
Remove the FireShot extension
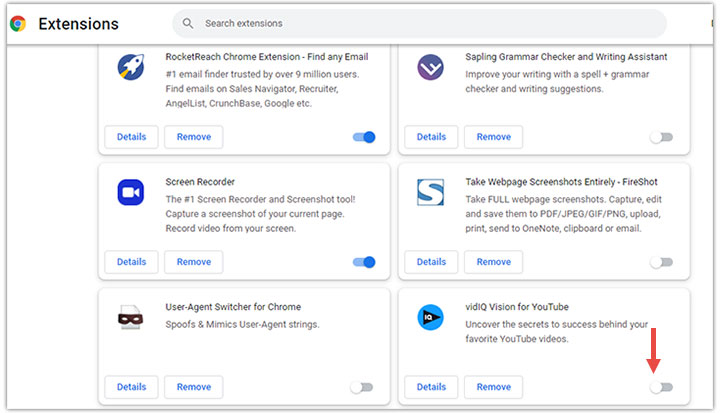coord(494,262)
